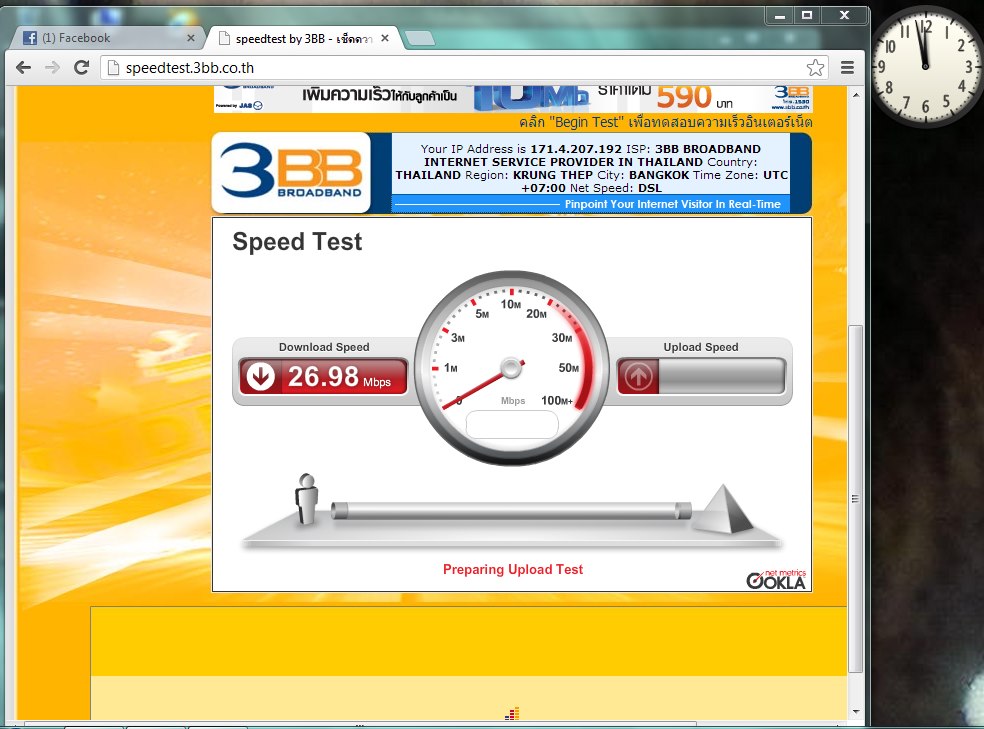Click the person figure icon
This screenshot has width=984, height=729.
click(306, 499)
